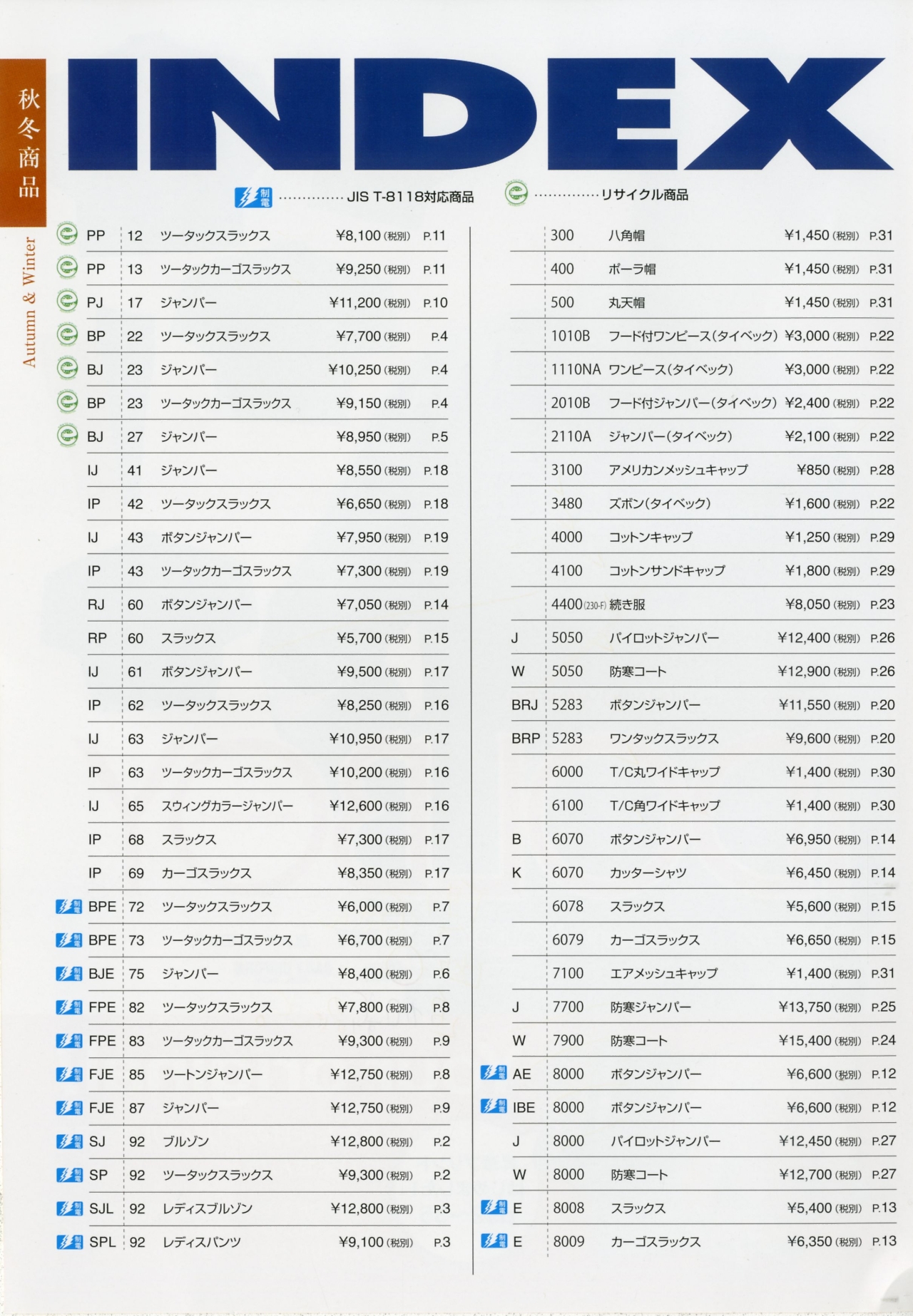Click the vertical Autumn & Winter label
This screenshot has width=913, height=1316.
click(29, 302)
